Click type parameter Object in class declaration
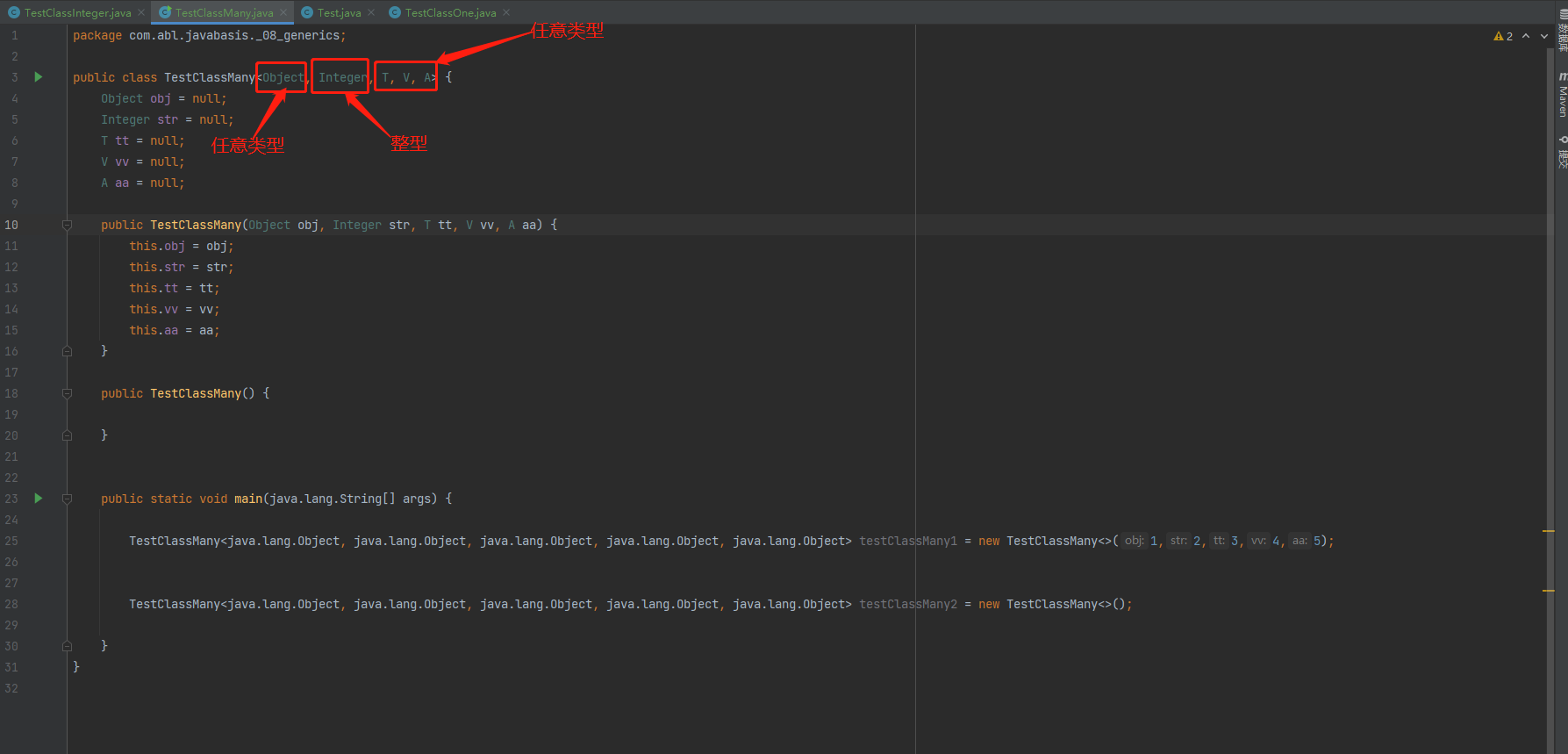Viewport: 1568px width, 754px height. (283, 77)
